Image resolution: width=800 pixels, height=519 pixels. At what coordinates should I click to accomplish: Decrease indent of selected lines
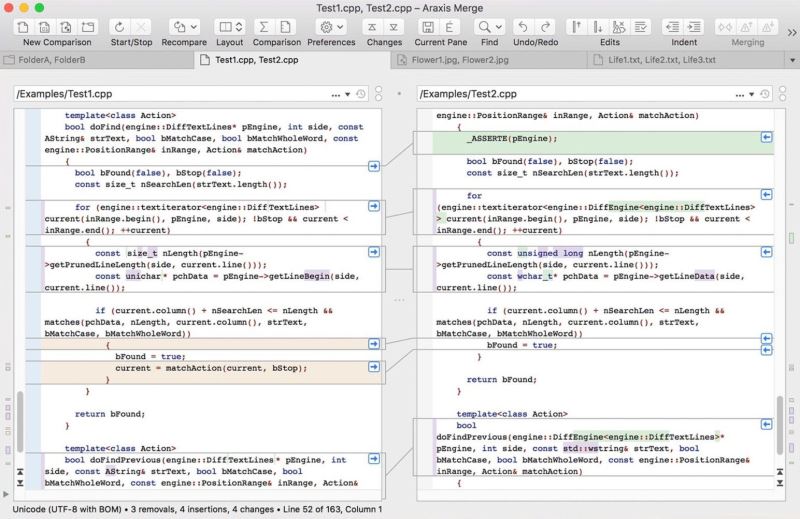(673, 27)
